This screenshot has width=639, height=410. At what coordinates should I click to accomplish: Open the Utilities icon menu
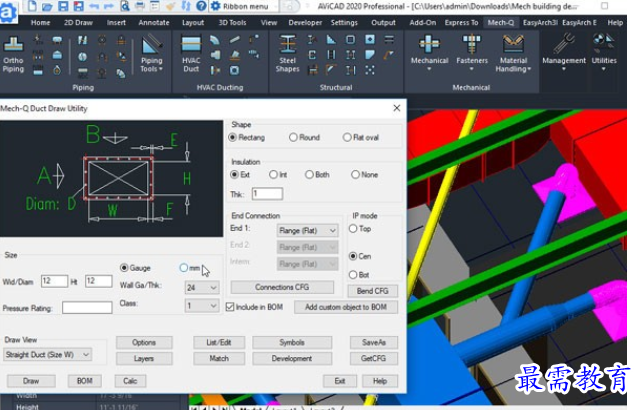coord(604,53)
